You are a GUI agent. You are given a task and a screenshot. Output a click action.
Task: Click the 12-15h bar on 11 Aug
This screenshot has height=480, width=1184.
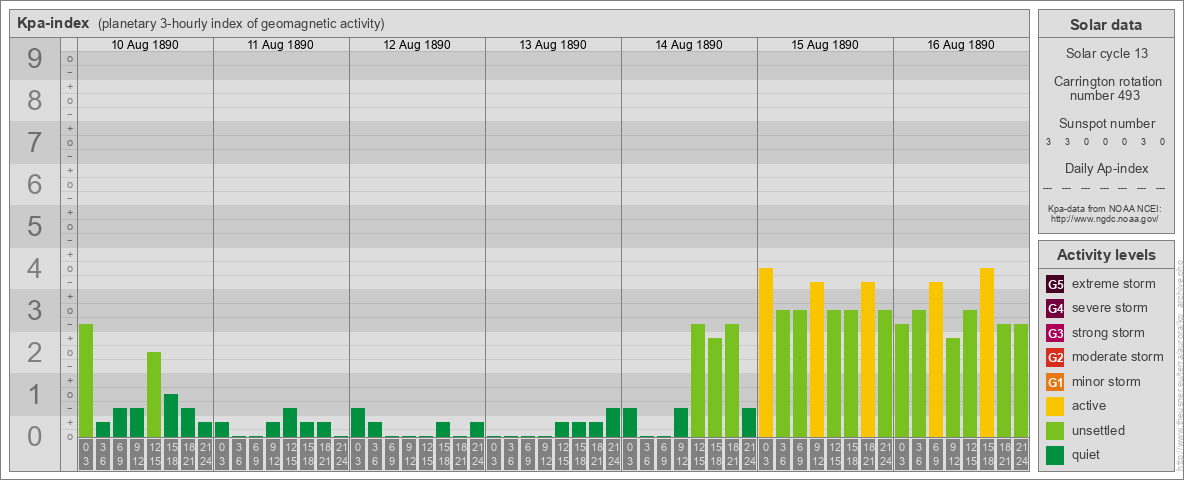[x=290, y=422]
